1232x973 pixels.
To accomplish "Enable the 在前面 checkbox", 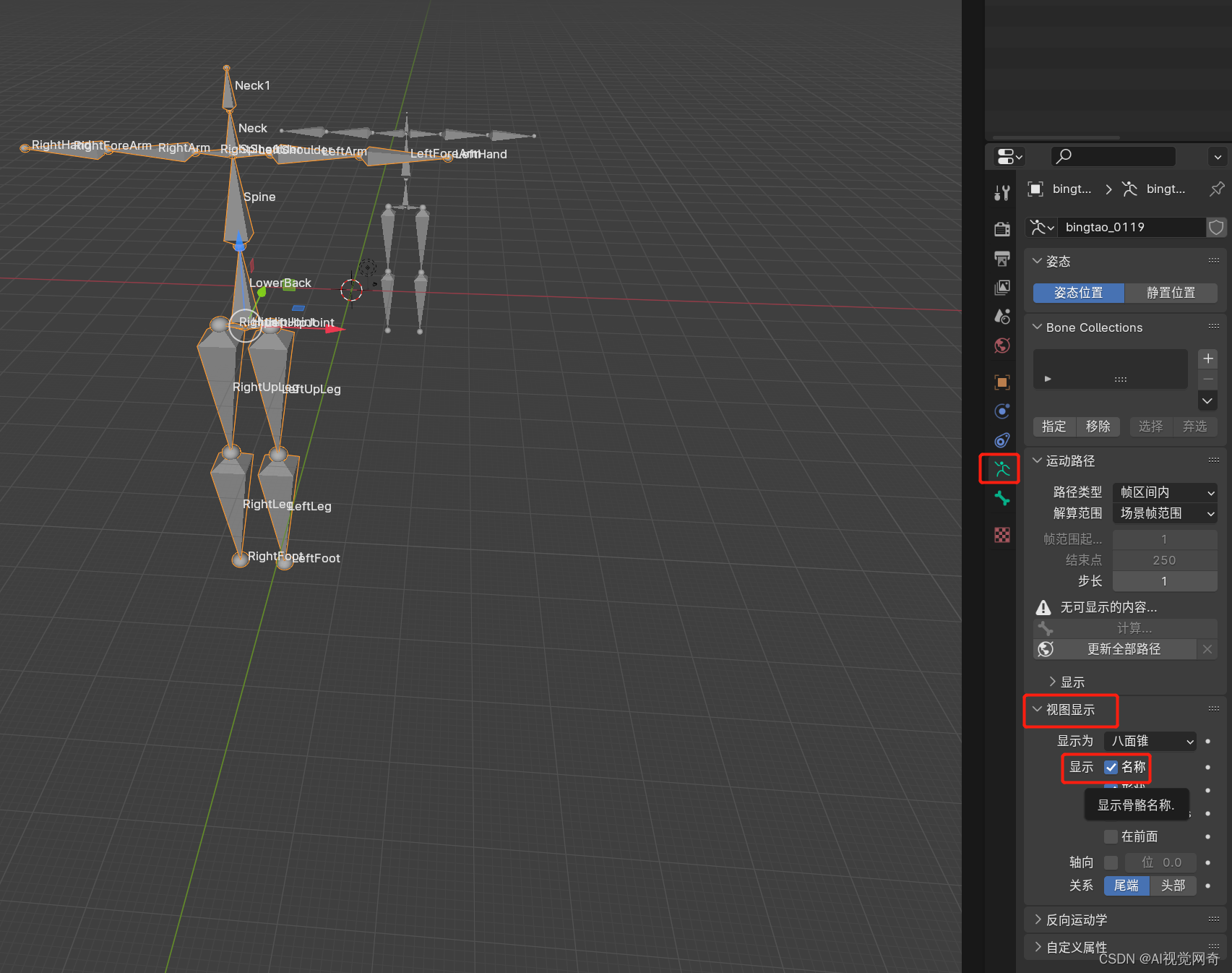I will [x=1111, y=836].
